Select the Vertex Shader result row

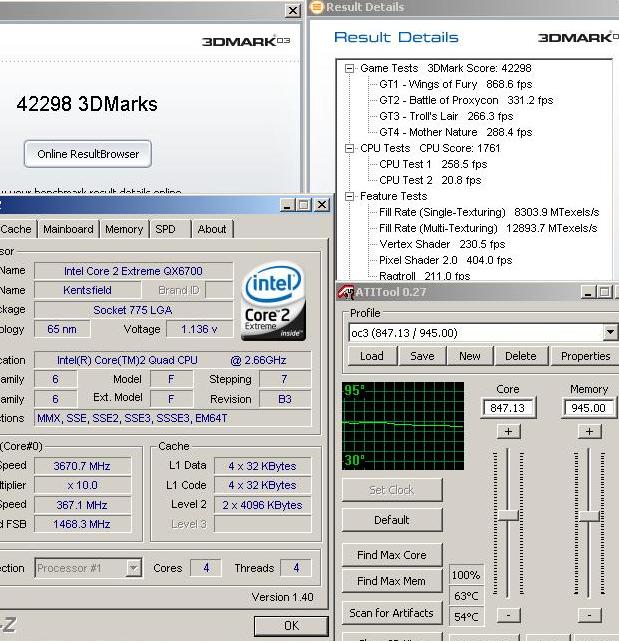click(x=442, y=244)
